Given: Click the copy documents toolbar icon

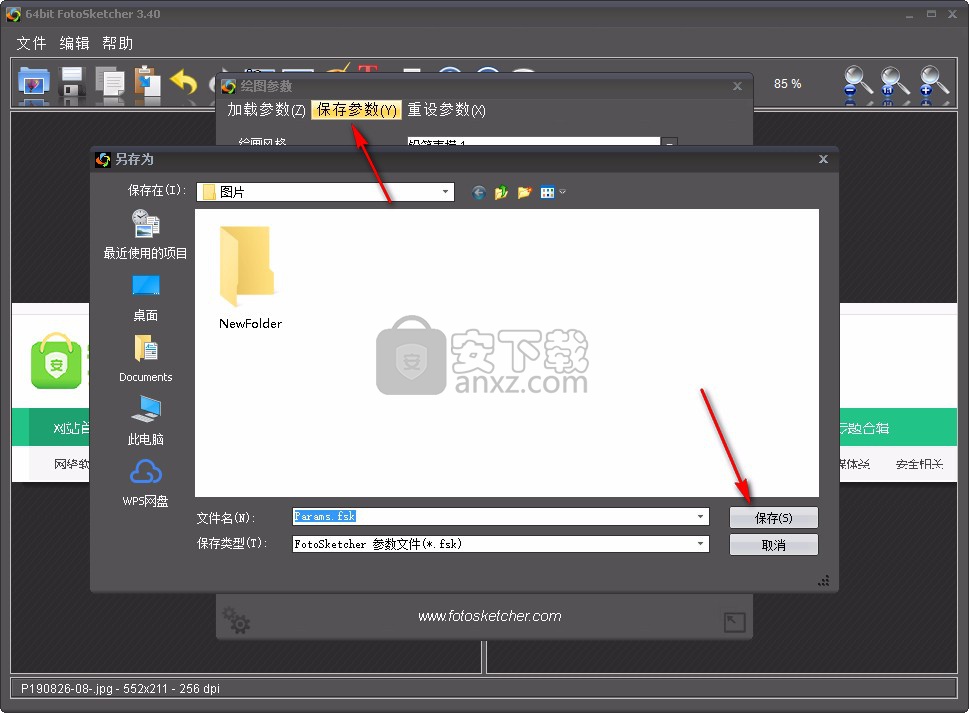Looking at the screenshot, I should (110, 84).
